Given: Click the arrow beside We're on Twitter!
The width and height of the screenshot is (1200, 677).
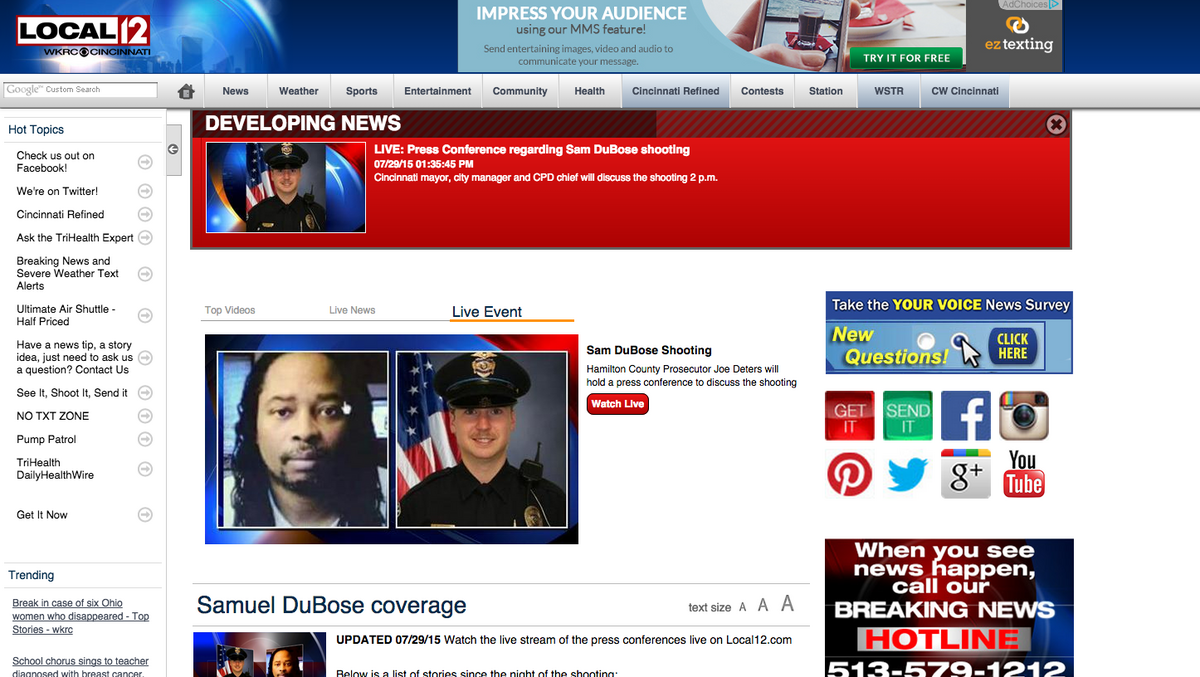Looking at the screenshot, I should 145,191.
